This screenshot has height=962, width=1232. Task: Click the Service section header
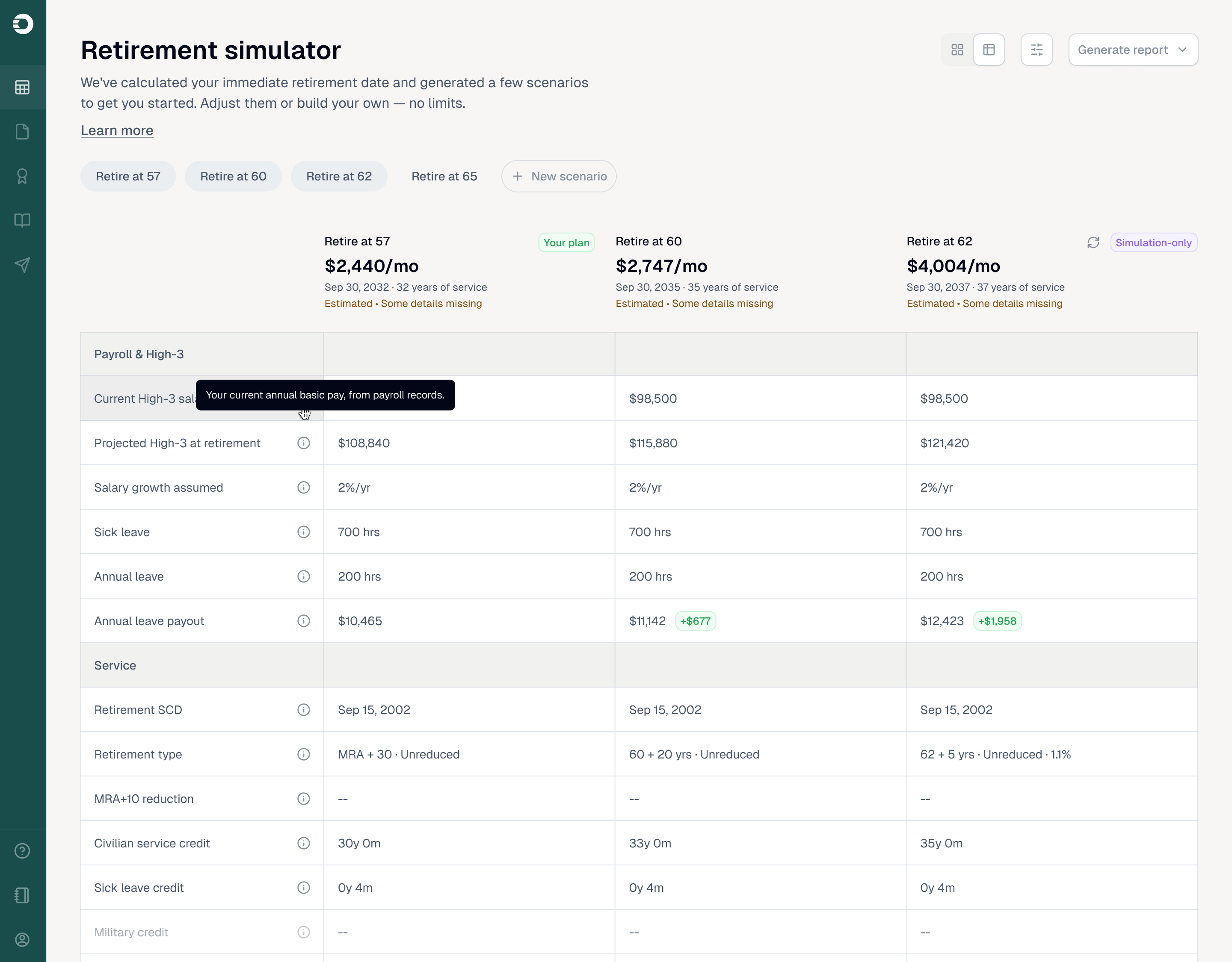[115, 665]
